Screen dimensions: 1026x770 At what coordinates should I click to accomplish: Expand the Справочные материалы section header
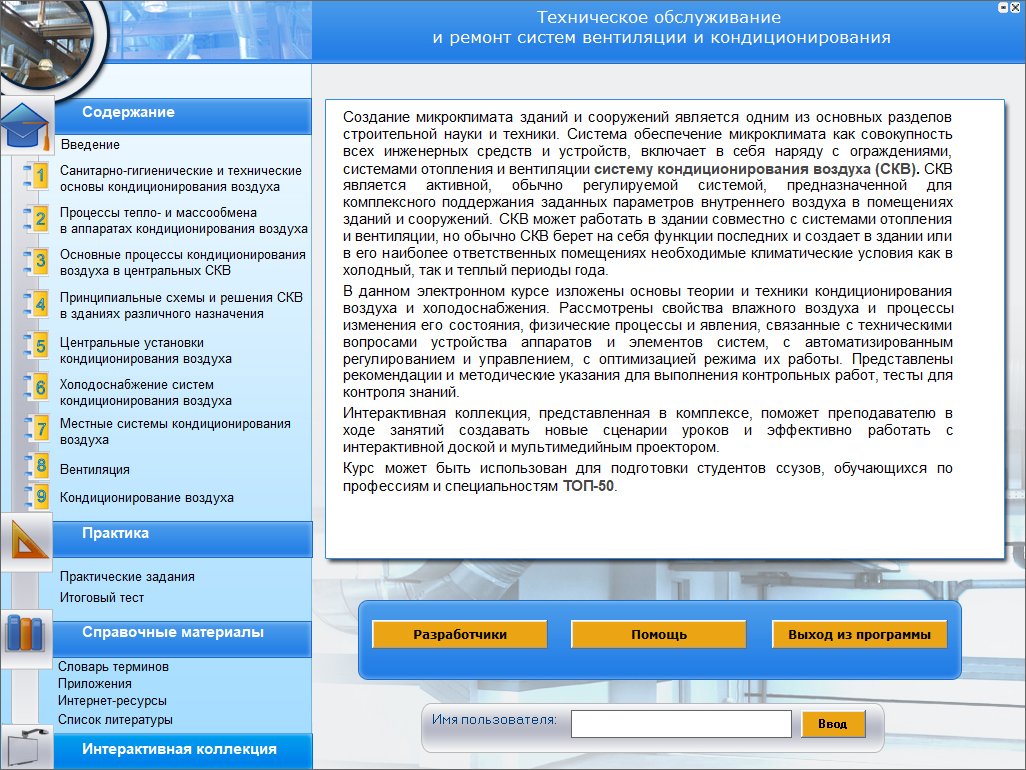click(x=173, y=633)
